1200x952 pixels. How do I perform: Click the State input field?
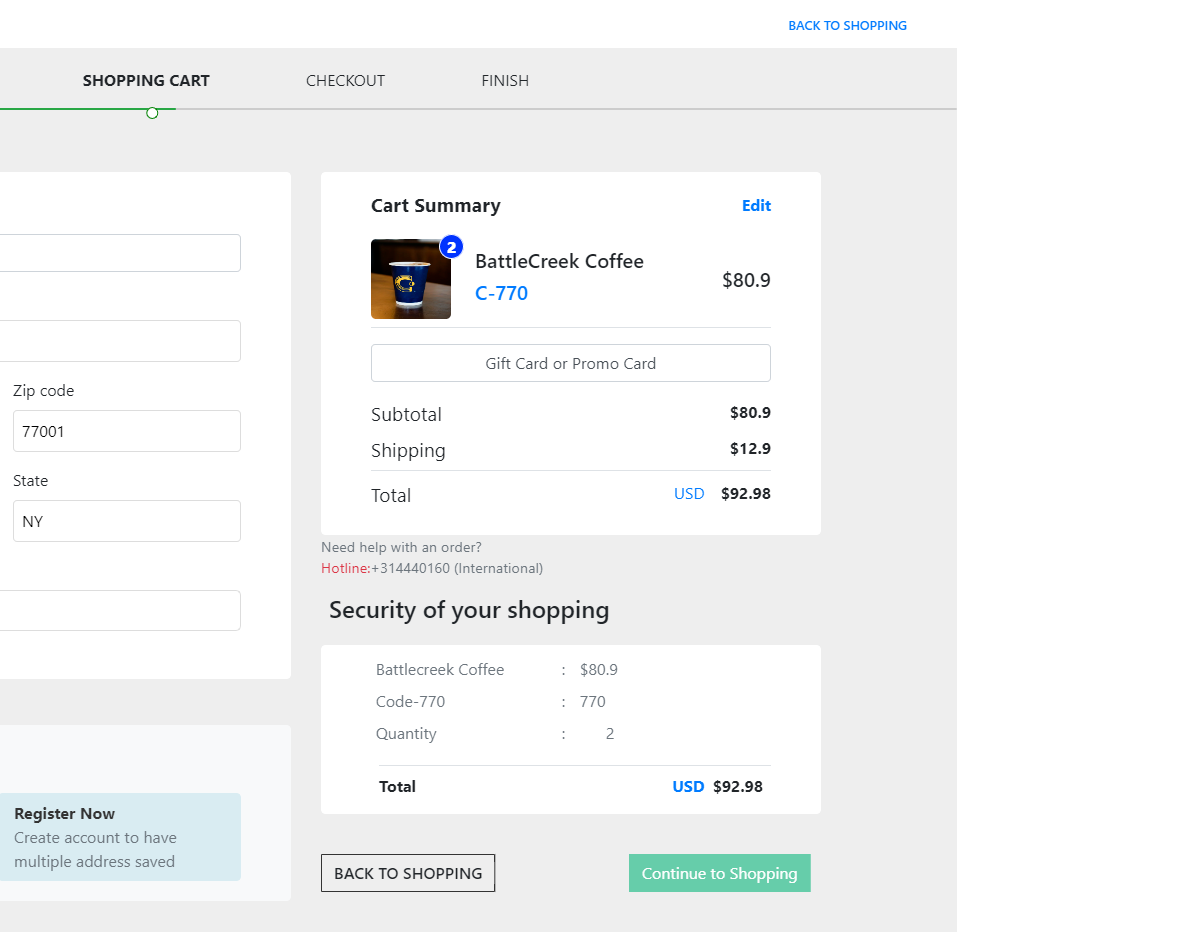coord(127,521)
